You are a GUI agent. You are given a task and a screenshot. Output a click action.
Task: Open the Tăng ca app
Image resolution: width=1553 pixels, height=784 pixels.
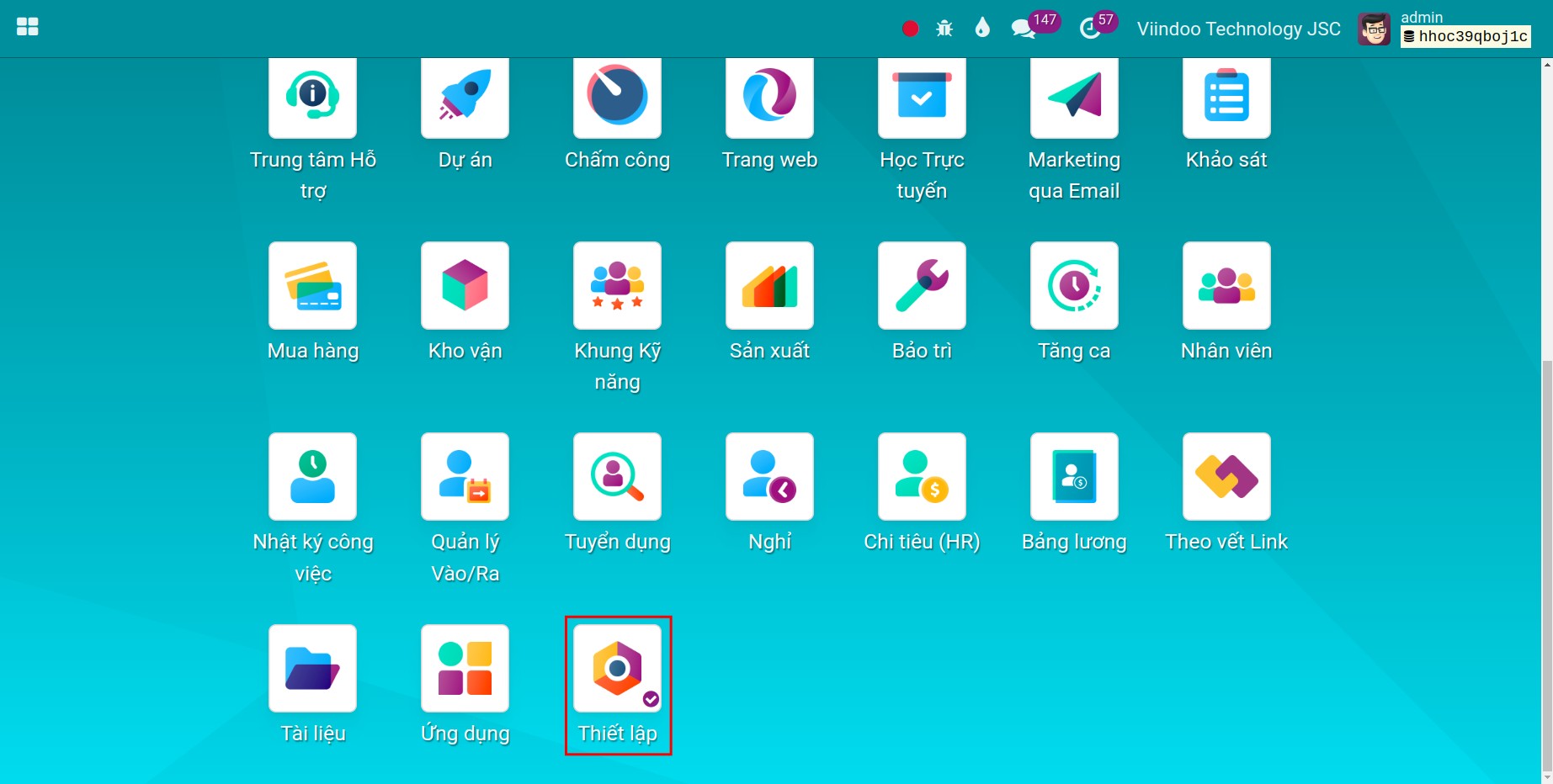(x=1074, y=285)
